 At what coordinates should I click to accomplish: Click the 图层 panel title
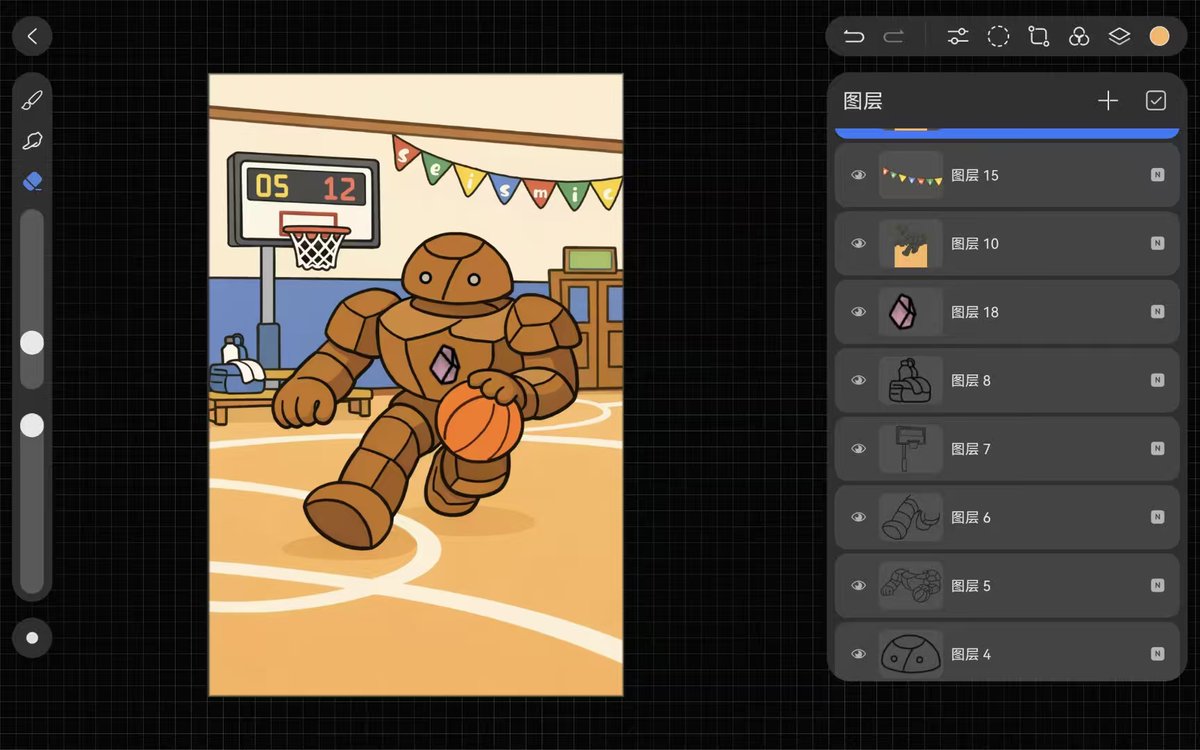click(863, 101)
